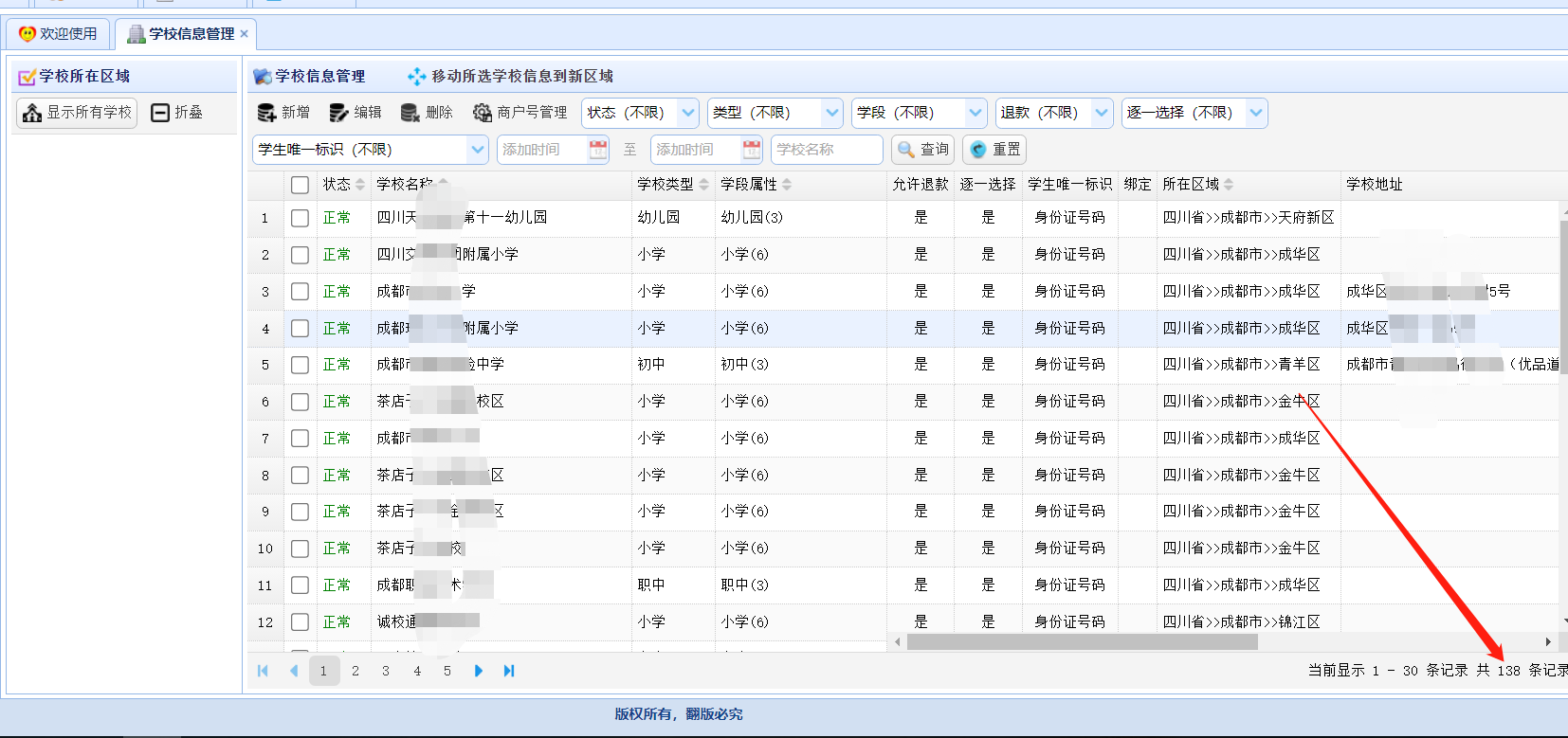Click the 职中(3) cell in row 11

click(800, 585)
